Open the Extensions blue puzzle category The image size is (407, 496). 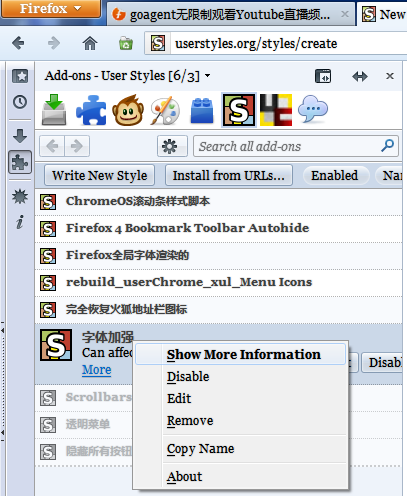[91, 110]
